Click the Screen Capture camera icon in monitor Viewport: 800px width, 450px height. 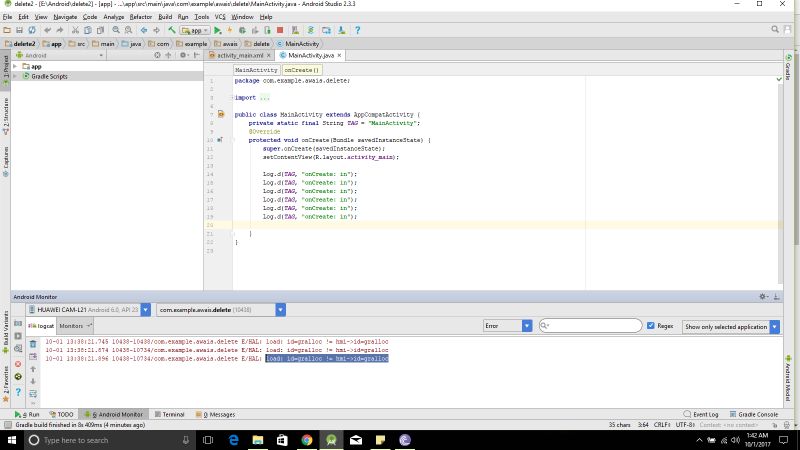(x=18, y=323)
